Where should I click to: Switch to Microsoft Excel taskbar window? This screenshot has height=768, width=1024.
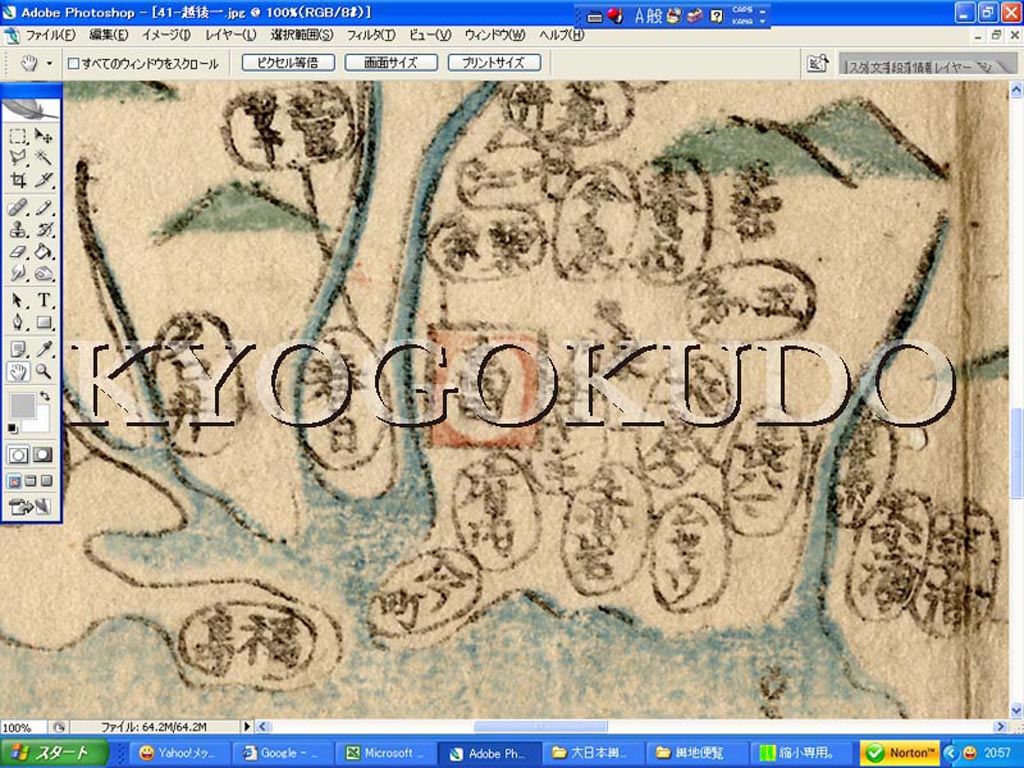pyautogui.click(x=385, y=753)
